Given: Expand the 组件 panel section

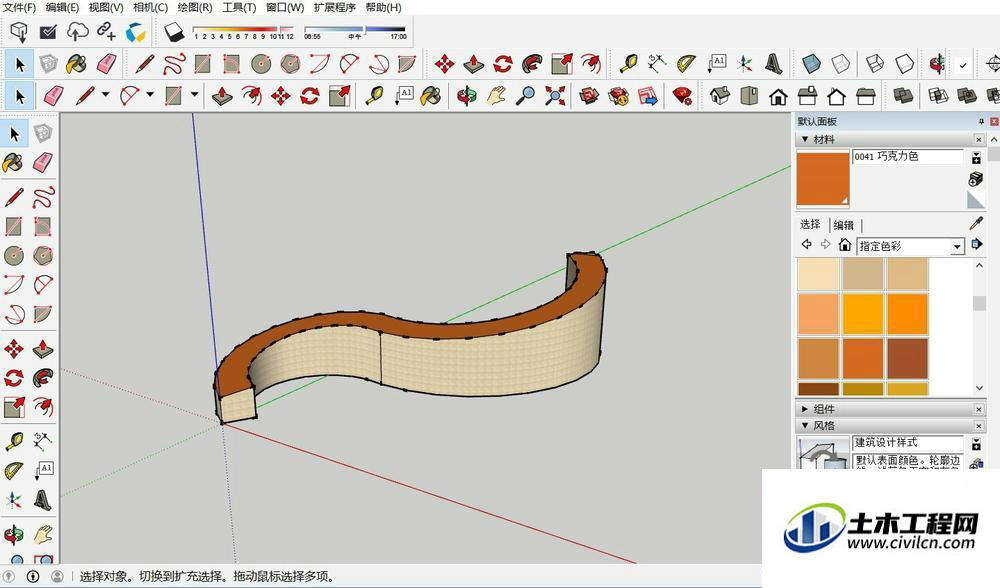Looking at the screenshot, I should [805, 409].
